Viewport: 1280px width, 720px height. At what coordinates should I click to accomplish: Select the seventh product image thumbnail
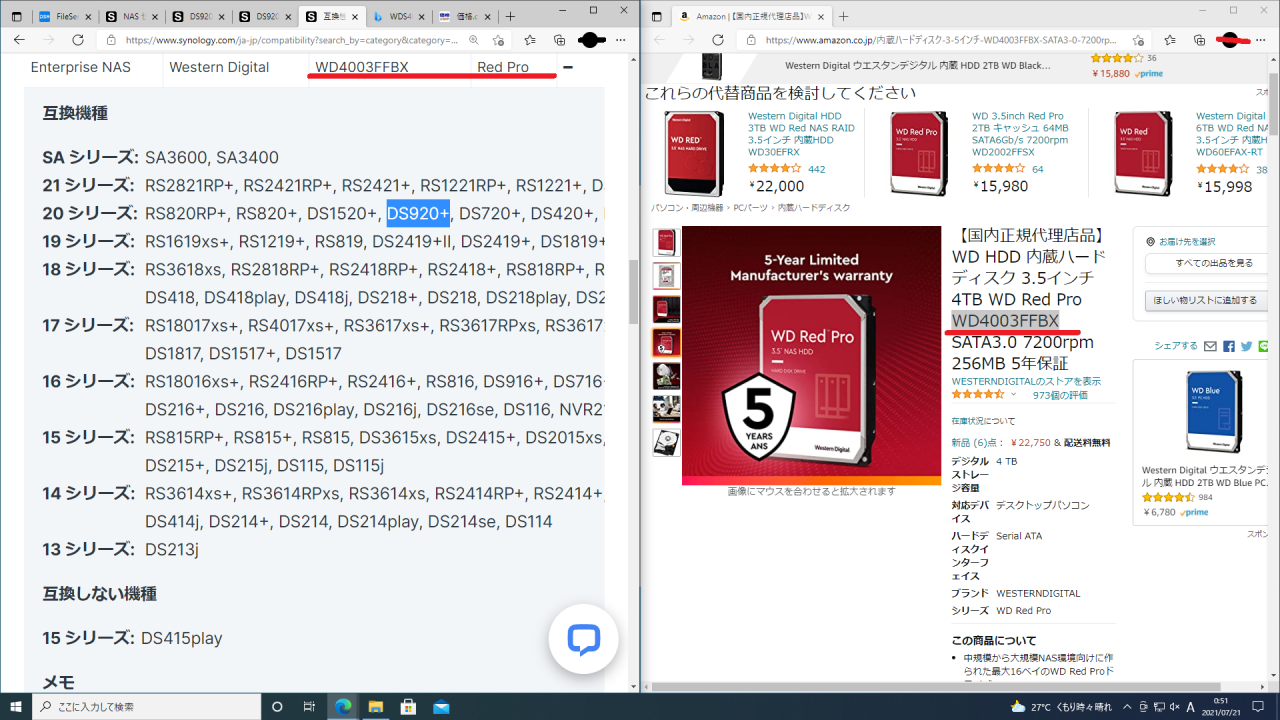coord(666,442)
